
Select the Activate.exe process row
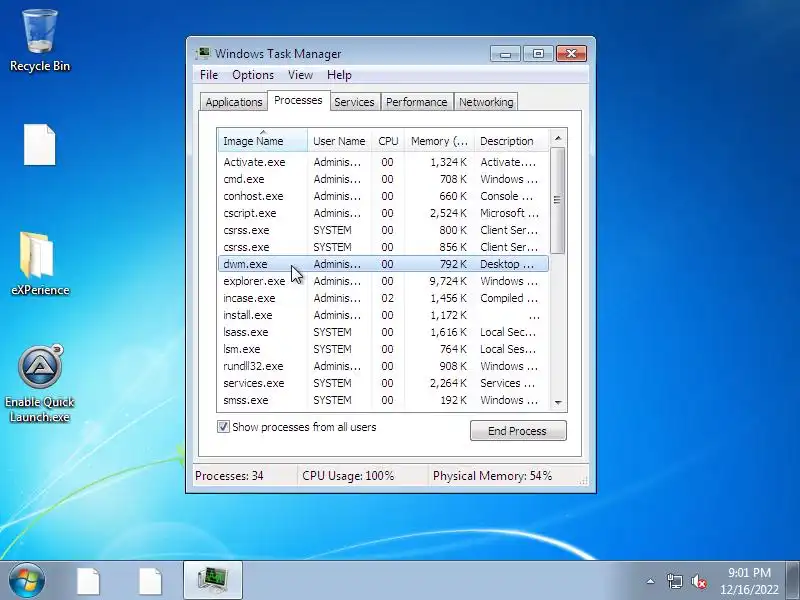[383, 162]
